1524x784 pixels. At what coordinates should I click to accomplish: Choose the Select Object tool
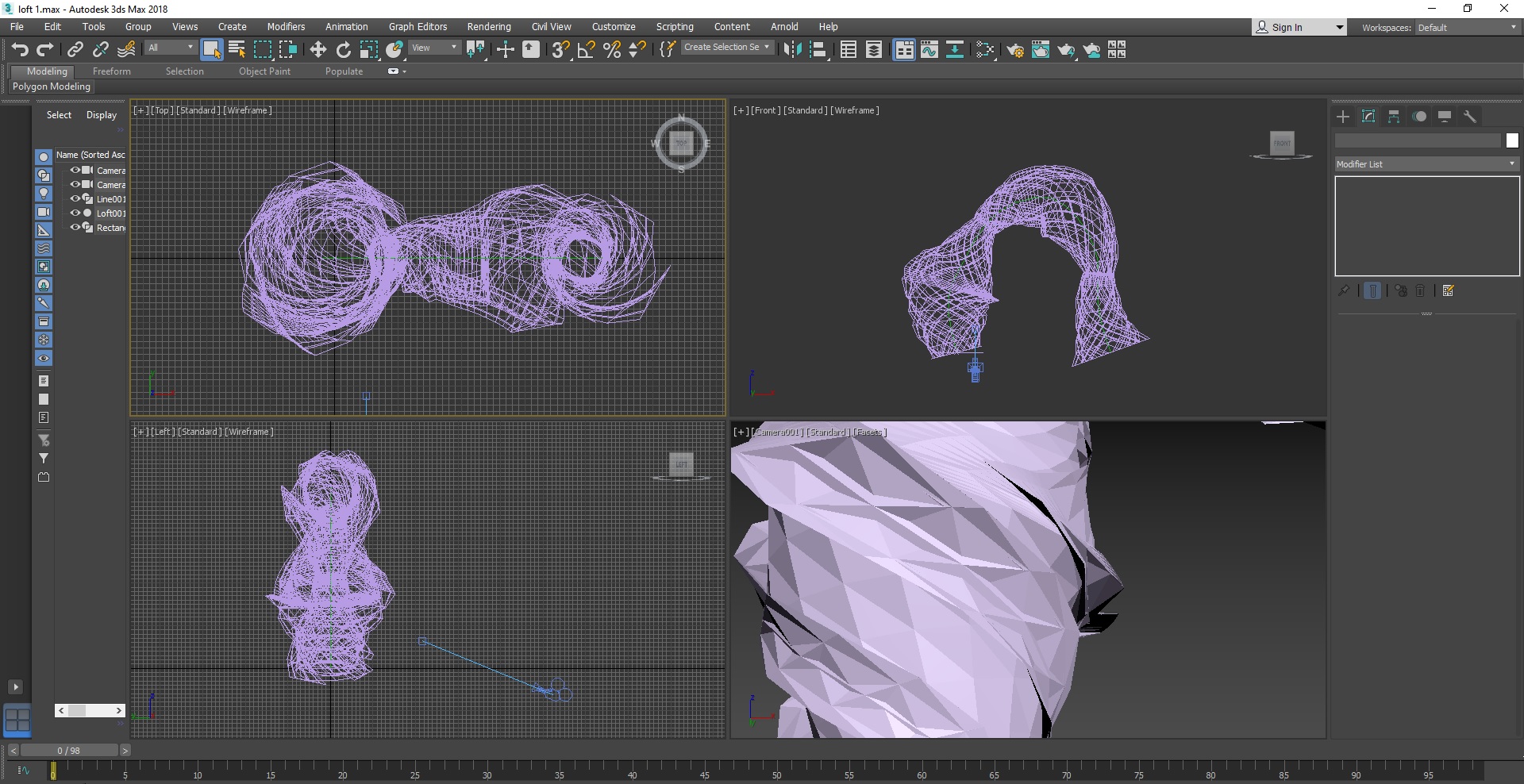click(x=211, y=50)
